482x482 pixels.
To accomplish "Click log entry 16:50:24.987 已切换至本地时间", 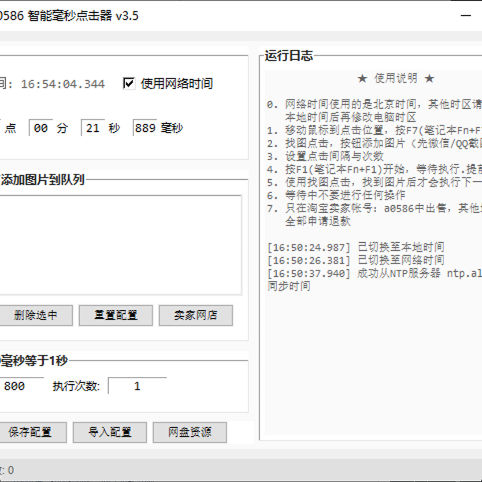I will (x=356, y=247).
